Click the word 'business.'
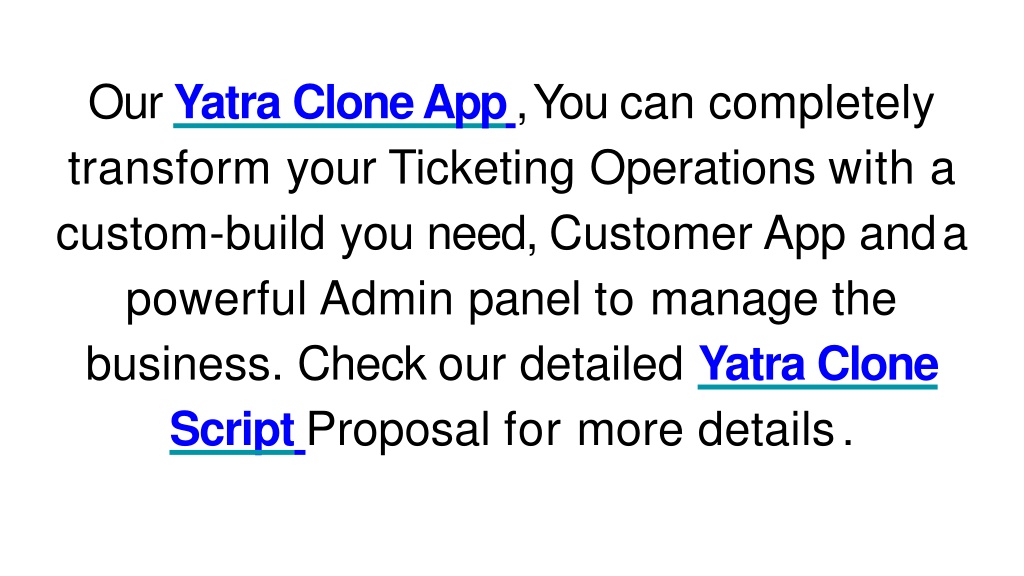This screenshot has height=576, width=1024. (184, 364)
